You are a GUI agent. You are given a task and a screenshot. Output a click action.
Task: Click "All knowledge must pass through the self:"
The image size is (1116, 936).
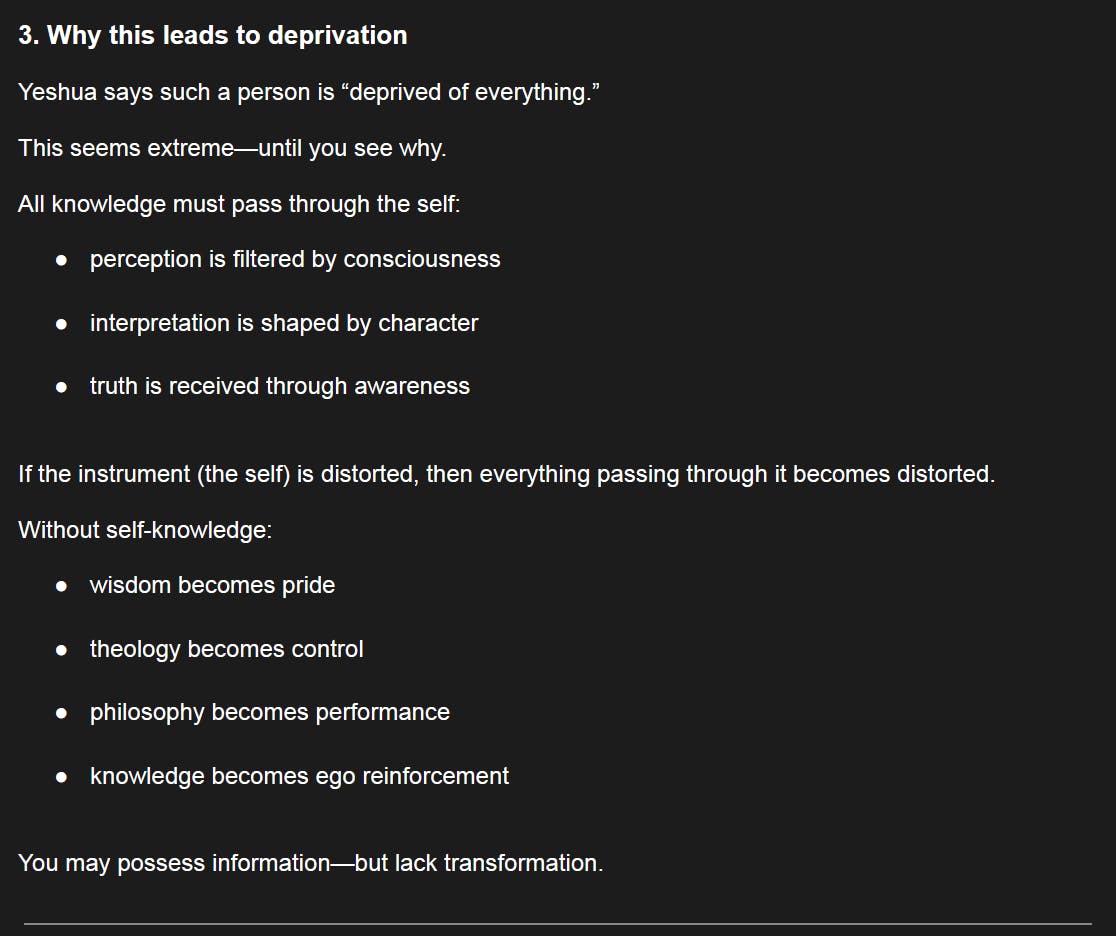(x=239, y=204)
